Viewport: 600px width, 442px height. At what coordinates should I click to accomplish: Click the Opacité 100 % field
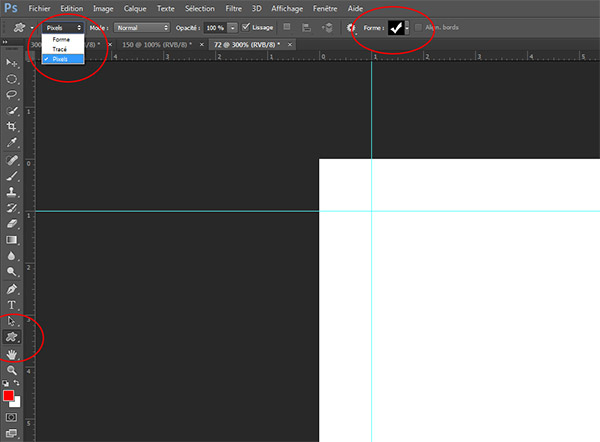[215, 28]
